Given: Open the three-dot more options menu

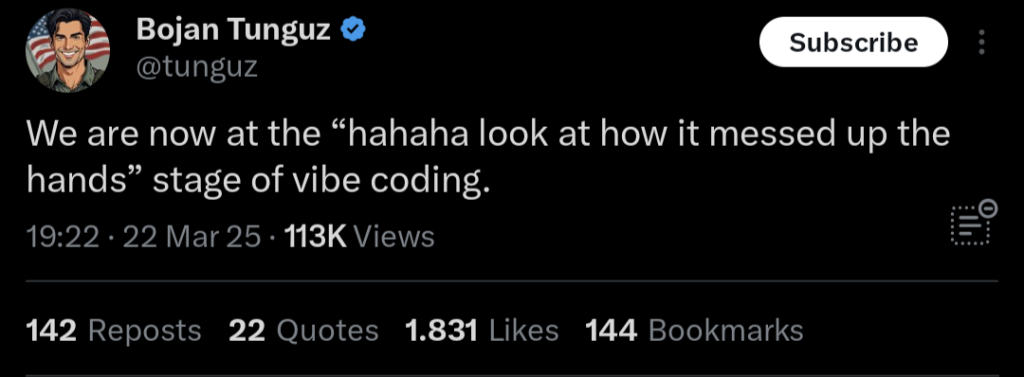Looking at the screenshot, I should 981,42.
